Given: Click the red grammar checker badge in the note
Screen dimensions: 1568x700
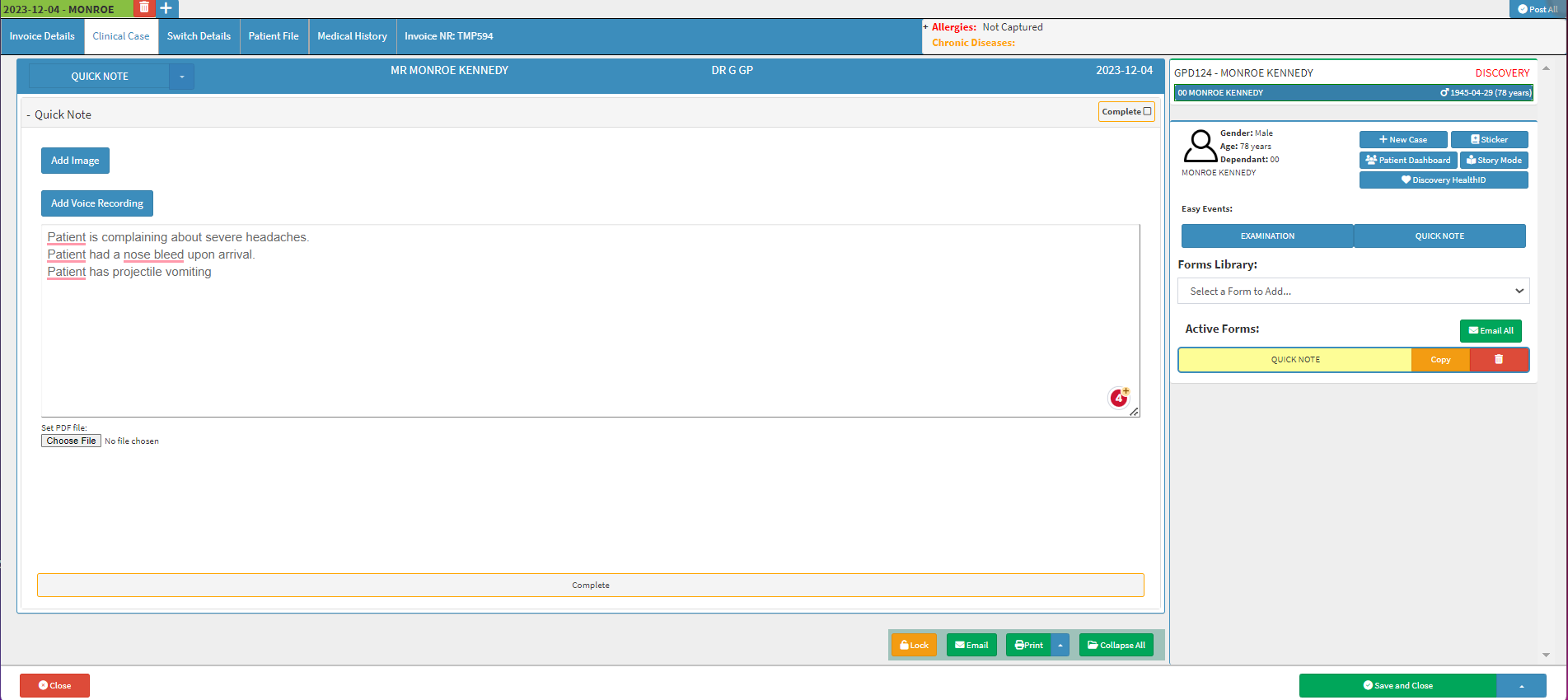Looking at the screenshot, I should click(x=1118, y=399).
